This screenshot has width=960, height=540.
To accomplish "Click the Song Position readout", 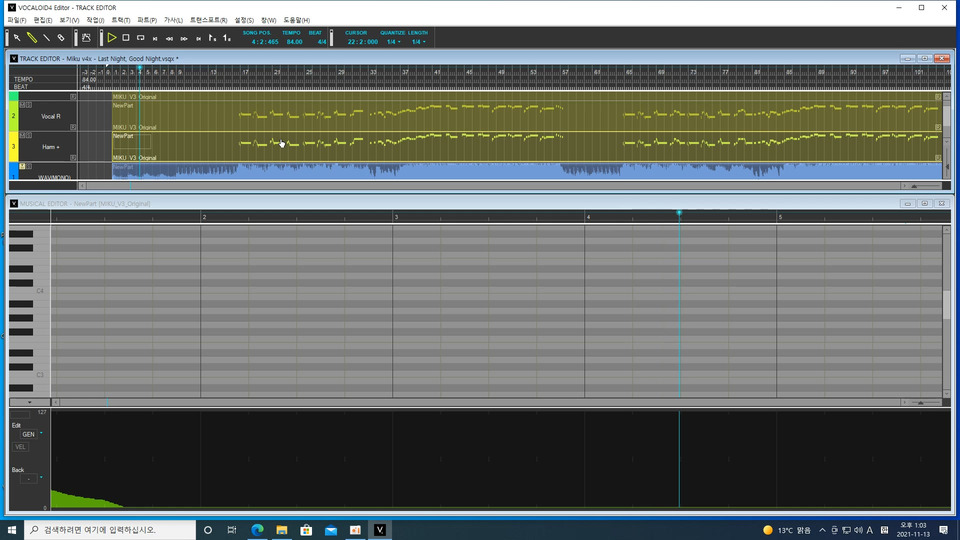I will tap(264, 42).
